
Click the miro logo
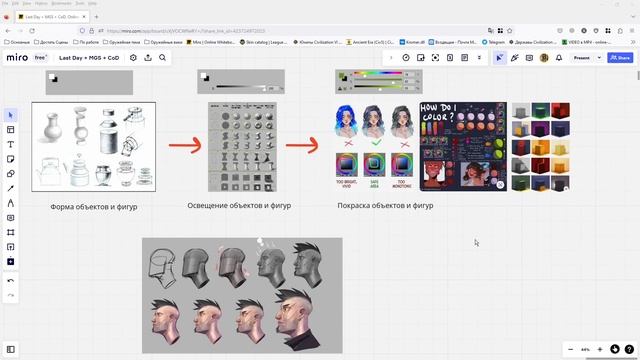tap(17, 58)
